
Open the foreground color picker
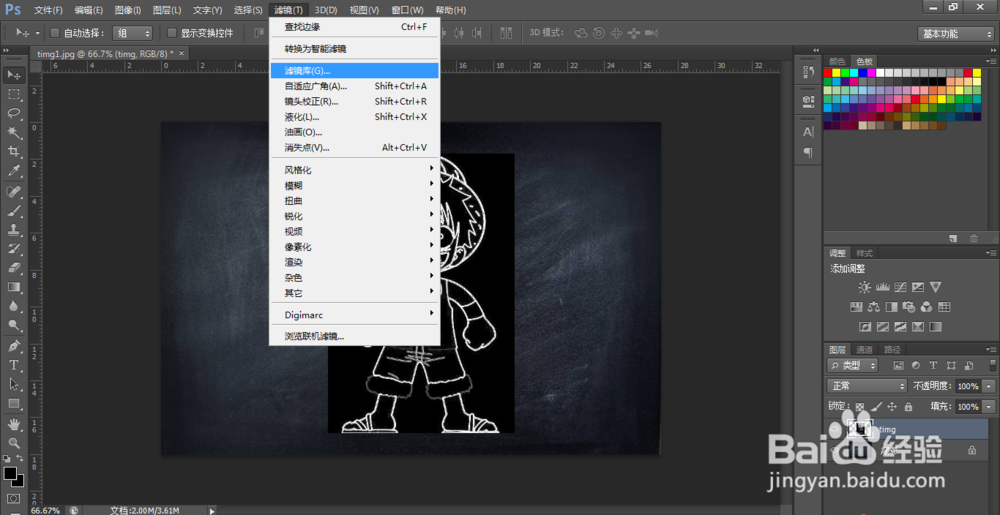[x=10, y=474]
